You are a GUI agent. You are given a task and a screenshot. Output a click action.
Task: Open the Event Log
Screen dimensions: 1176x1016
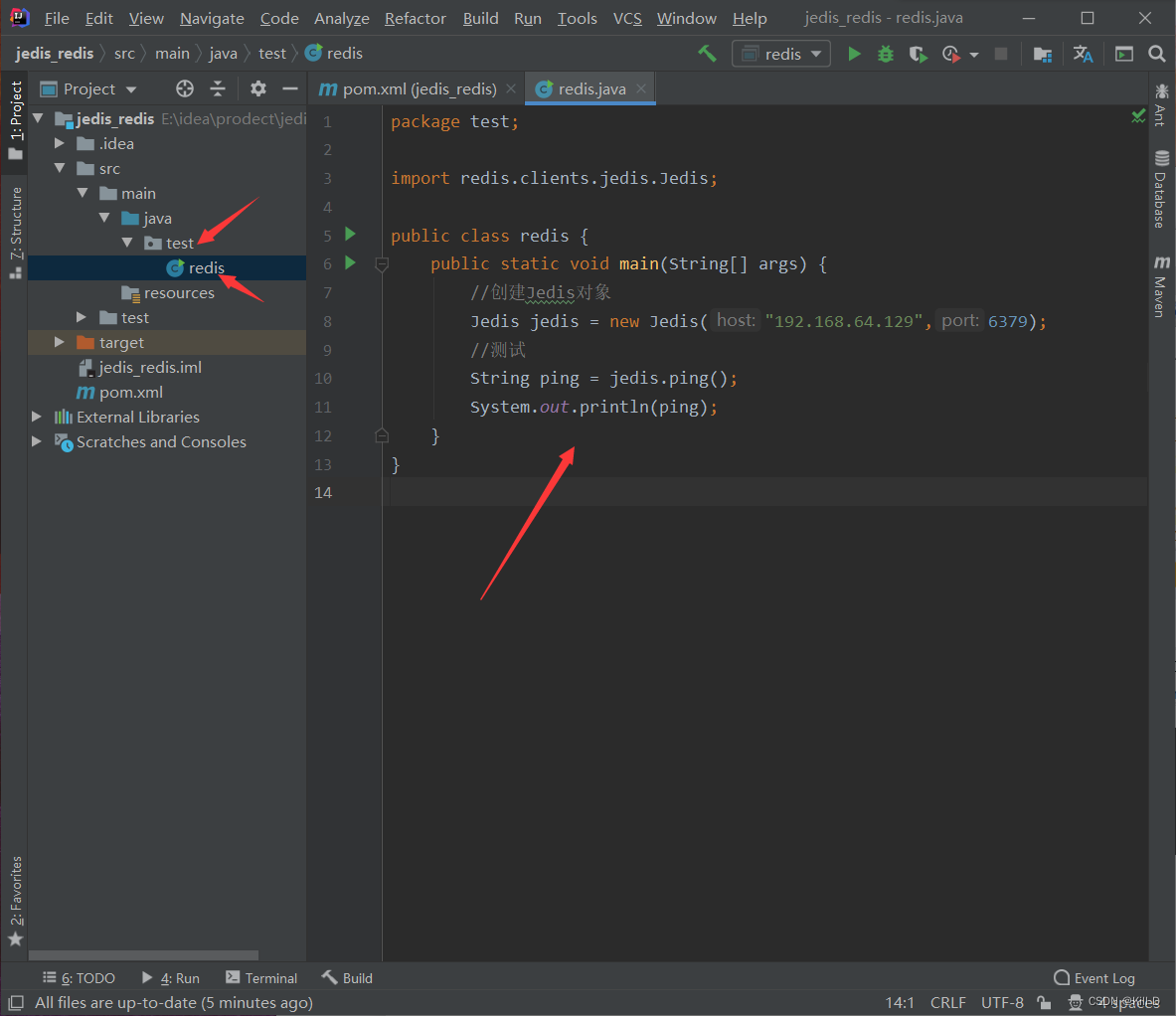[x=1094, y=978]
